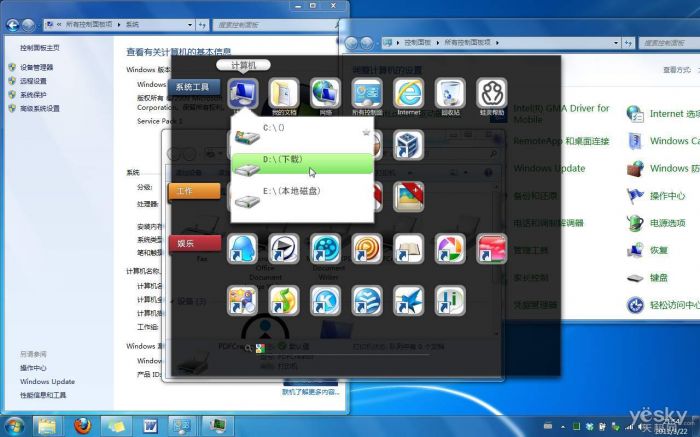Open the 回收站 recycle bin icon
This screenshot has height=437, width=700.
[x=450, y=94]
